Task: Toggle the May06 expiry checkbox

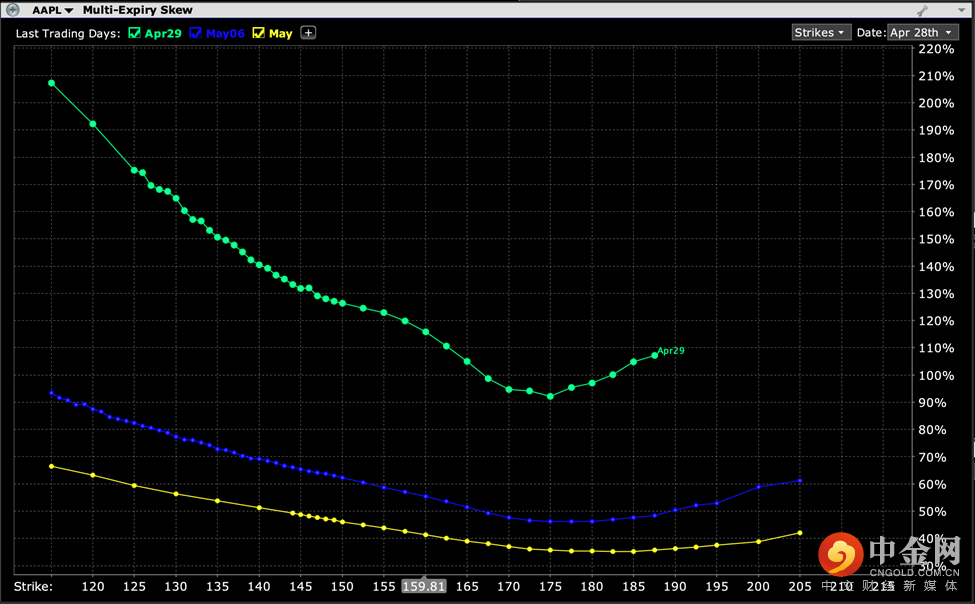Action: point(195,33)
